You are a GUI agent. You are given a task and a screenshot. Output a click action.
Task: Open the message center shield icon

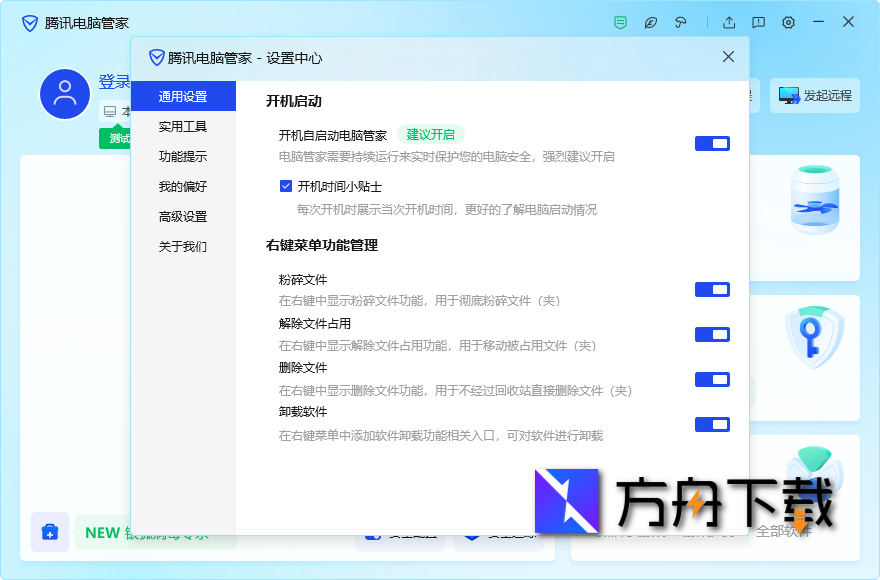[620, 22]
